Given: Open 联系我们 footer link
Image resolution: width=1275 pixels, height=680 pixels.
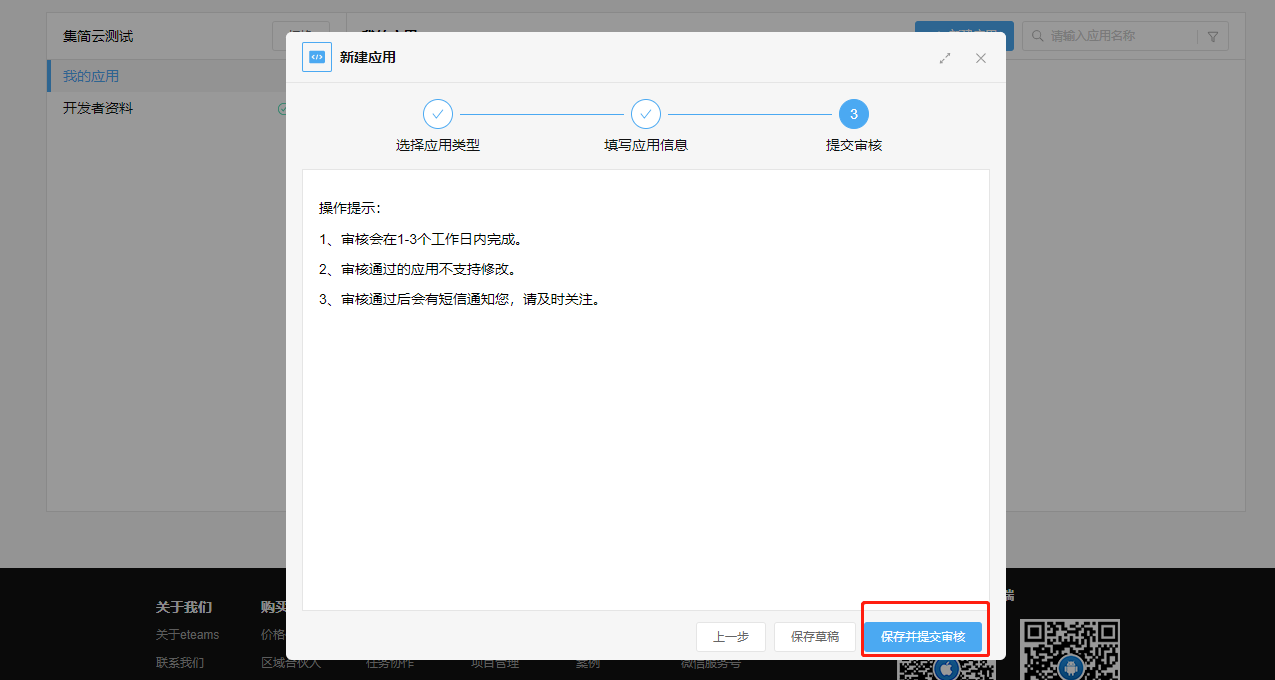Looking at the screenshot, I should click(x=180, y=662).
